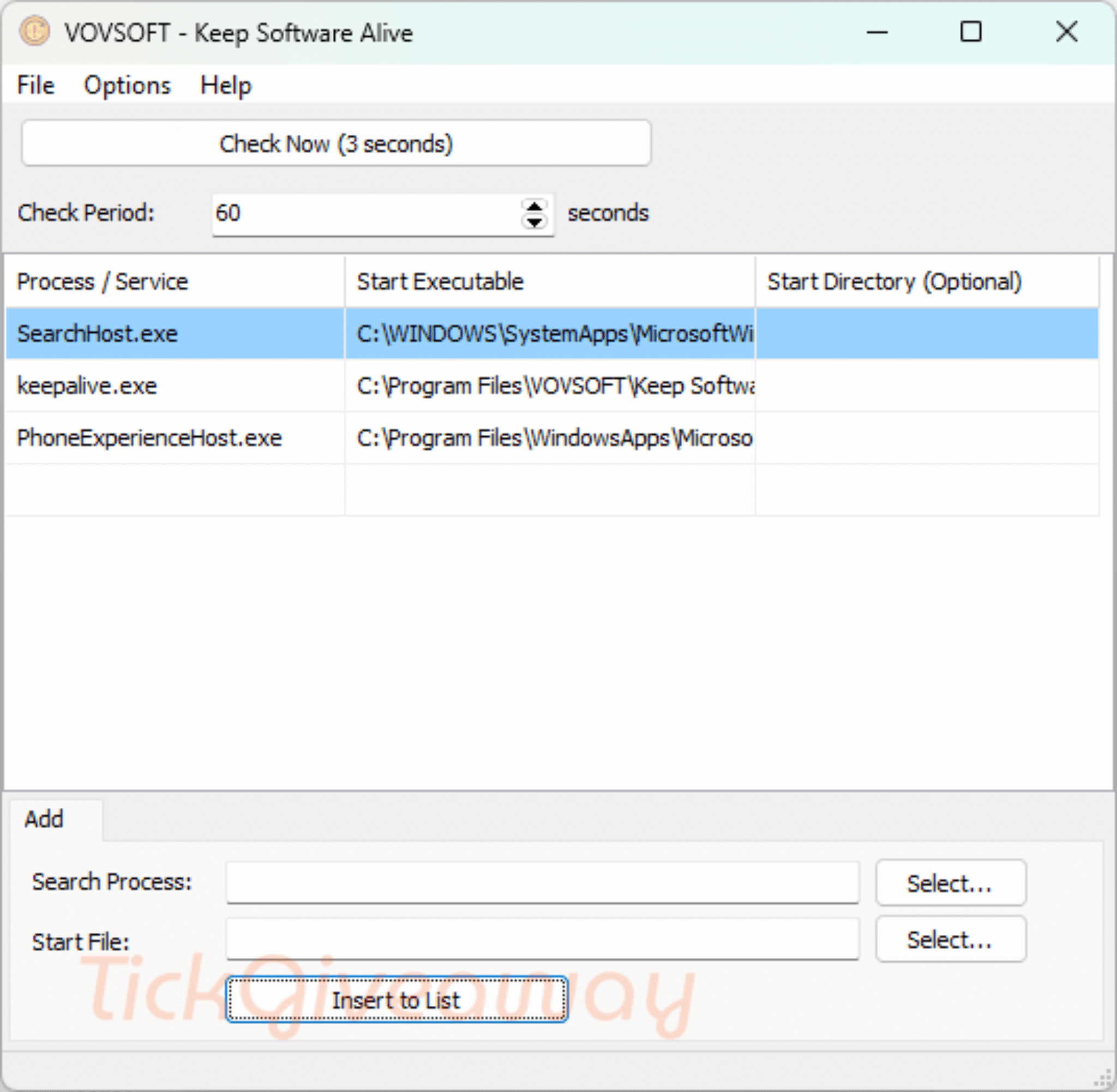1117x1092 pixels.
Task: Open the Options menu
Action: click(127, 86)
